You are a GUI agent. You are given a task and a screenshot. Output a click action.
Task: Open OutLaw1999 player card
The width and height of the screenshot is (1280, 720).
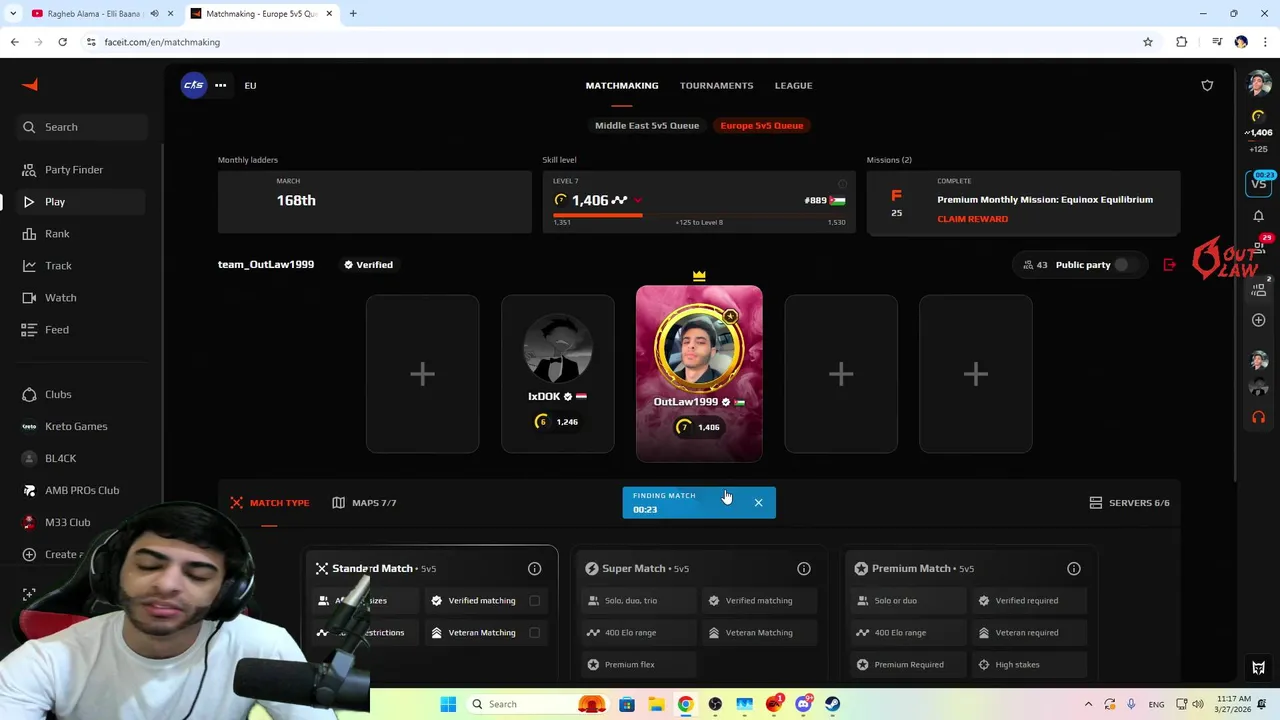point(699,374)
